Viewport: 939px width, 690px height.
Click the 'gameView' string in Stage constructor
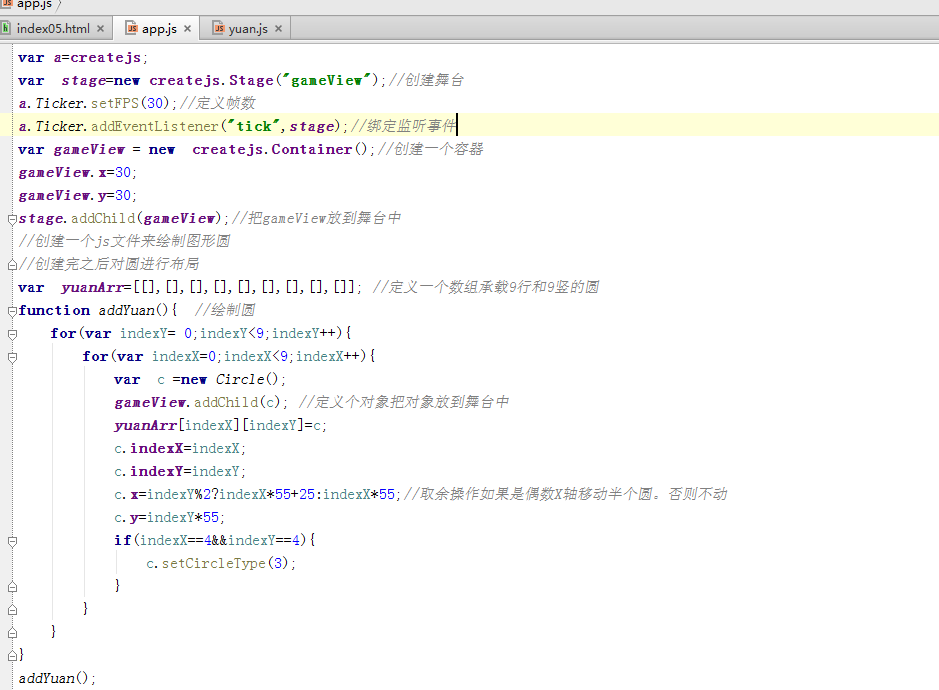point(326,80)
